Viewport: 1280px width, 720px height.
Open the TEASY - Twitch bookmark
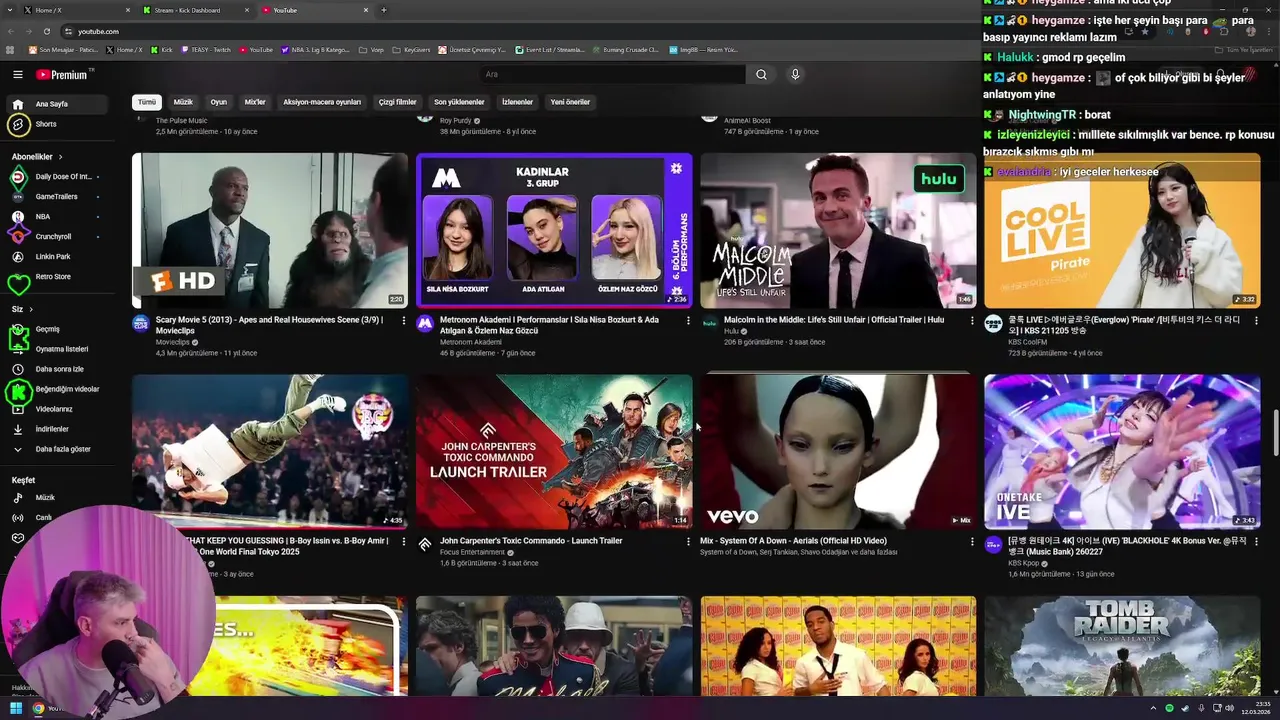click(x=206, y=49)
